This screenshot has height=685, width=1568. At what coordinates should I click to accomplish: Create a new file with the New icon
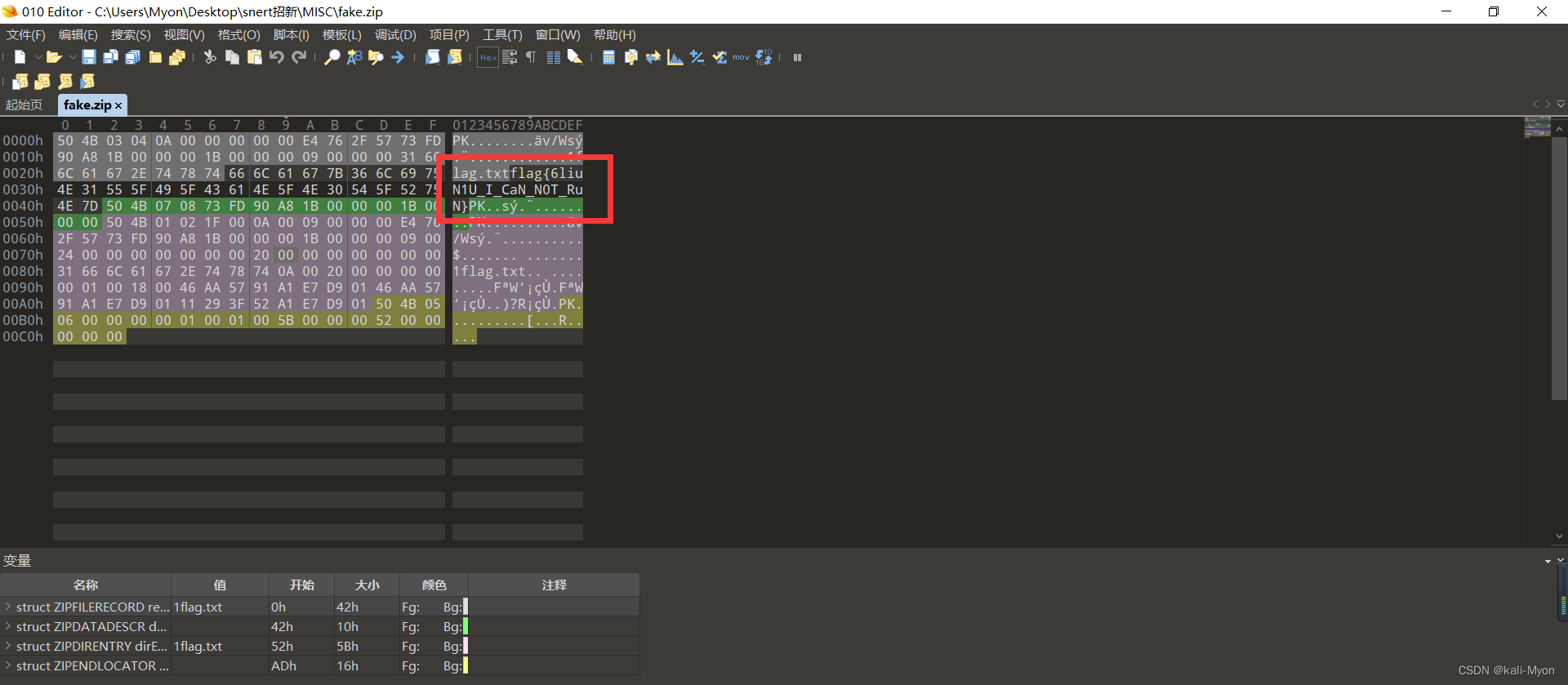point(20,57)
